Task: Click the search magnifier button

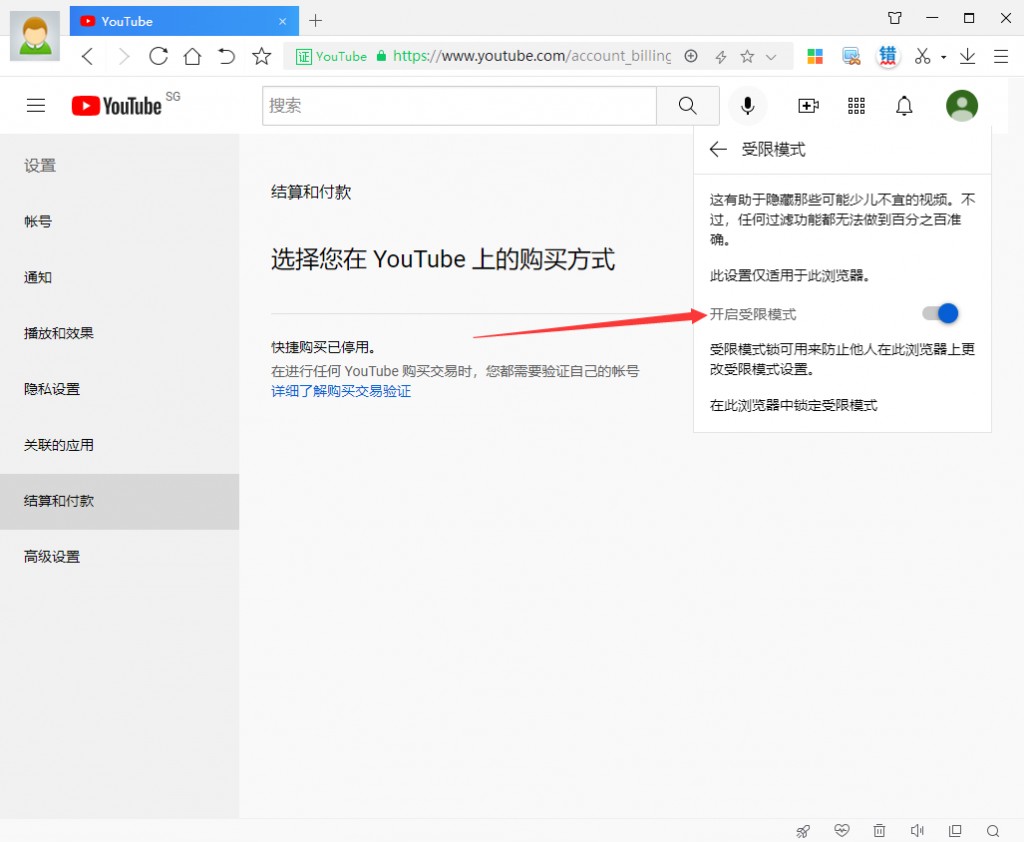Action: point(688,105)
